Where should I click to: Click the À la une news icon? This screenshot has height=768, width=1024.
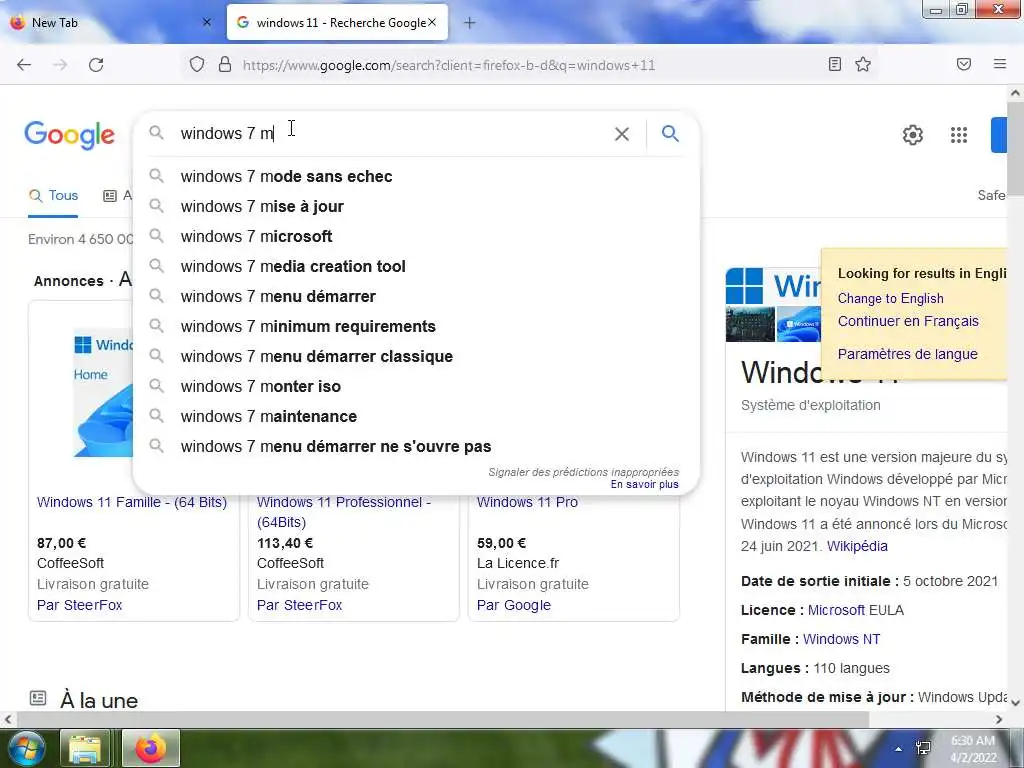coord(38,698)
